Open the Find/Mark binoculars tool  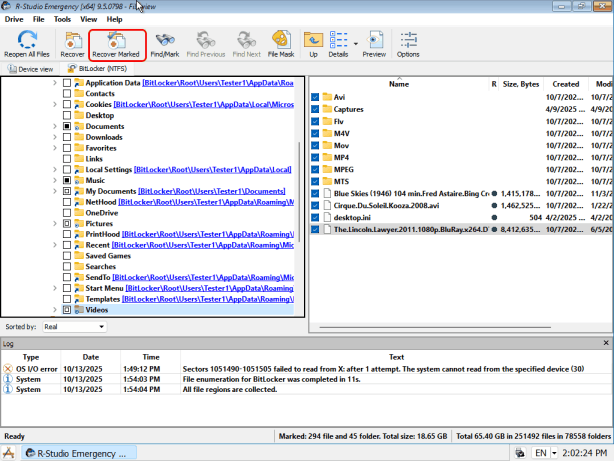[x=165, y=44]
